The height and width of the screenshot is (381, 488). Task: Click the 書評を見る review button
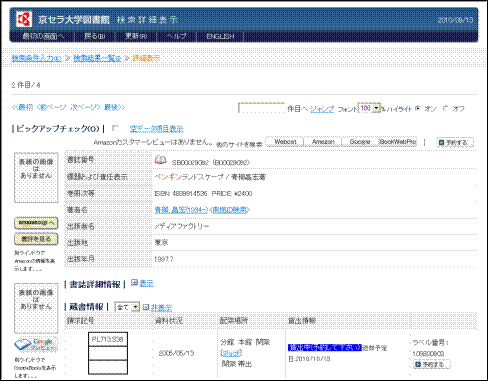[x=36, y=239]
